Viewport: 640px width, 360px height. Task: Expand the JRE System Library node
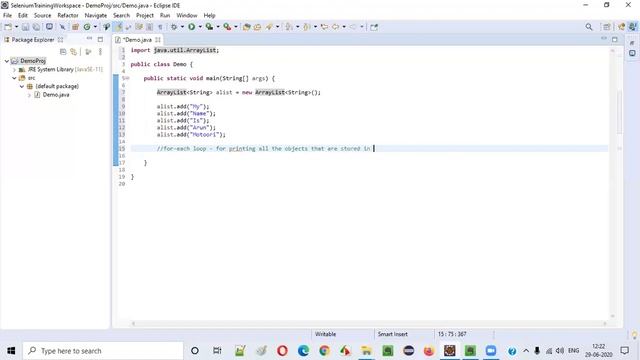(x=15, y=70)
